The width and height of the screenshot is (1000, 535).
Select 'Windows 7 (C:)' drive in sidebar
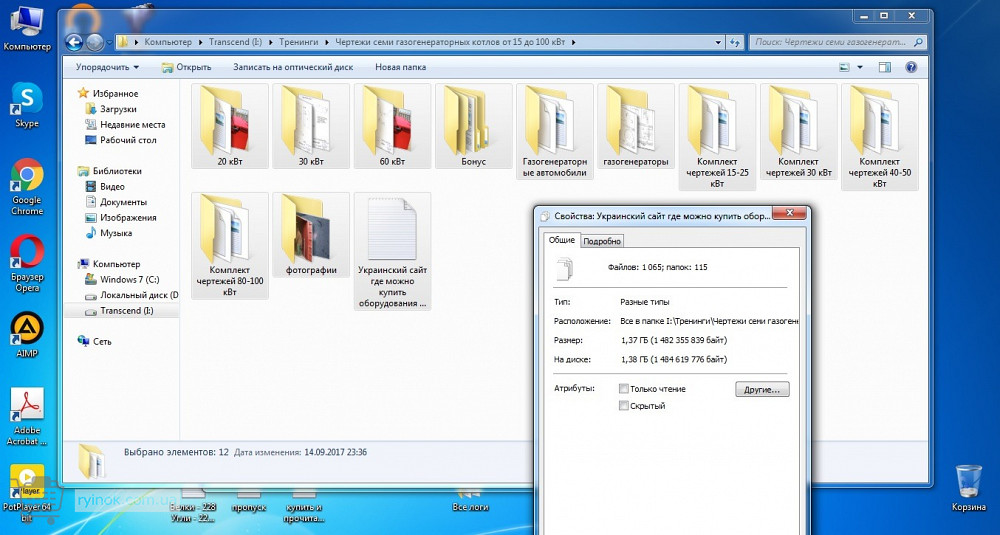point(129,279)
